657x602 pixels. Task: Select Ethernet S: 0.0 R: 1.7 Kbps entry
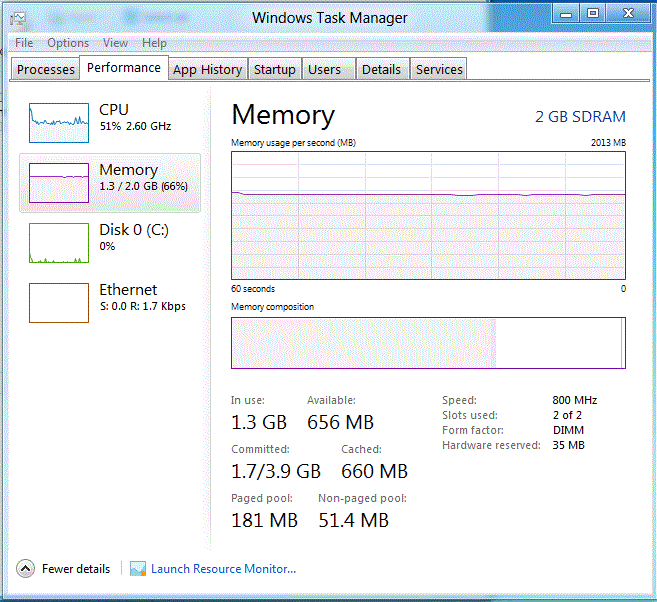click(x=110, y=302)
